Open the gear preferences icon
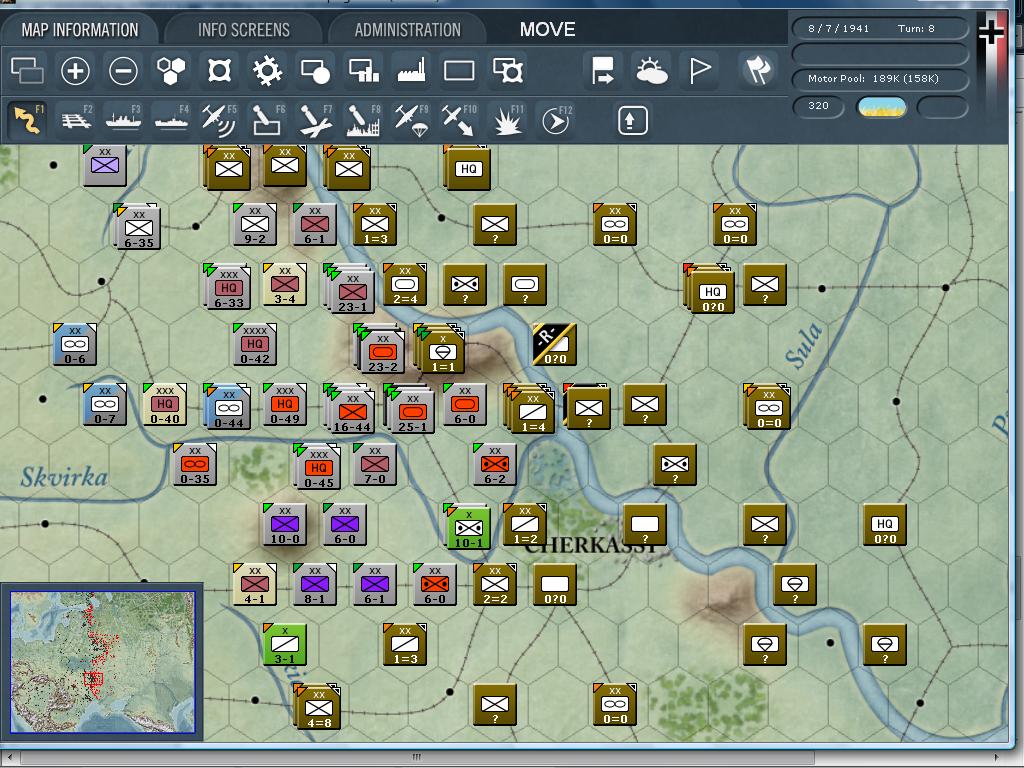This screenshot has width=1024, height=768. [267, 71]
